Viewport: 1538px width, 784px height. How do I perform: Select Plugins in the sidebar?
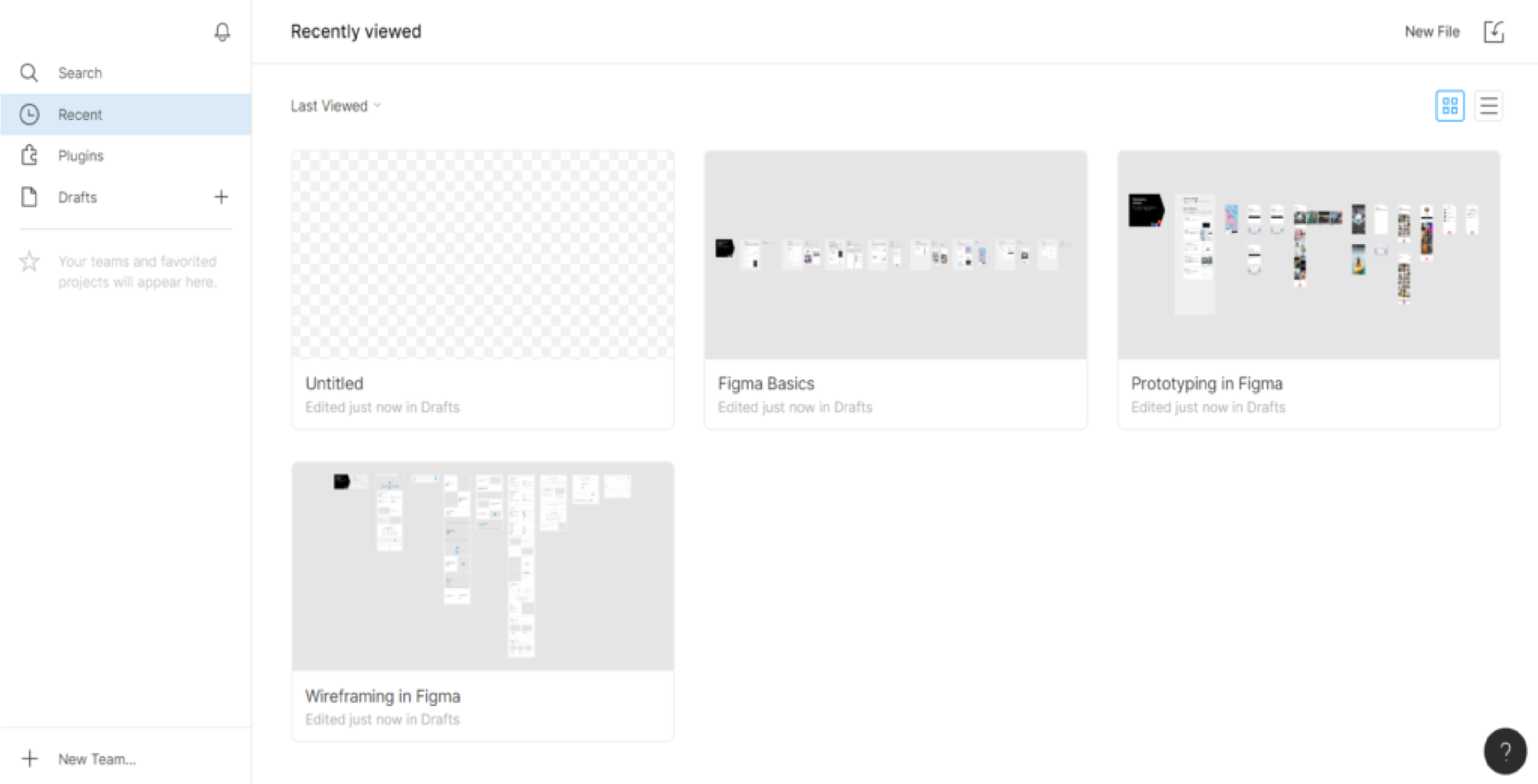click(x=81, y=155)
